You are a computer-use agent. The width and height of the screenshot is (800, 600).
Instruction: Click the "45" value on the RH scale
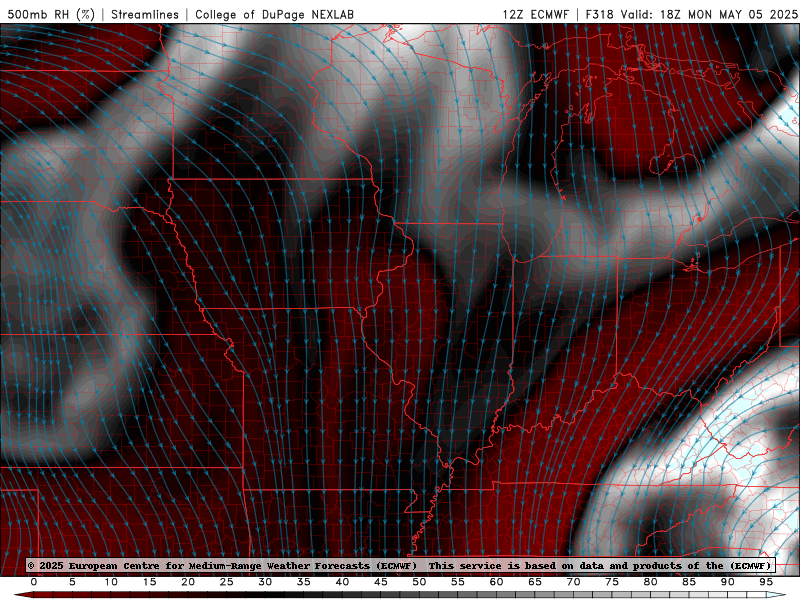pyautogui.click(x=381, y=582)
